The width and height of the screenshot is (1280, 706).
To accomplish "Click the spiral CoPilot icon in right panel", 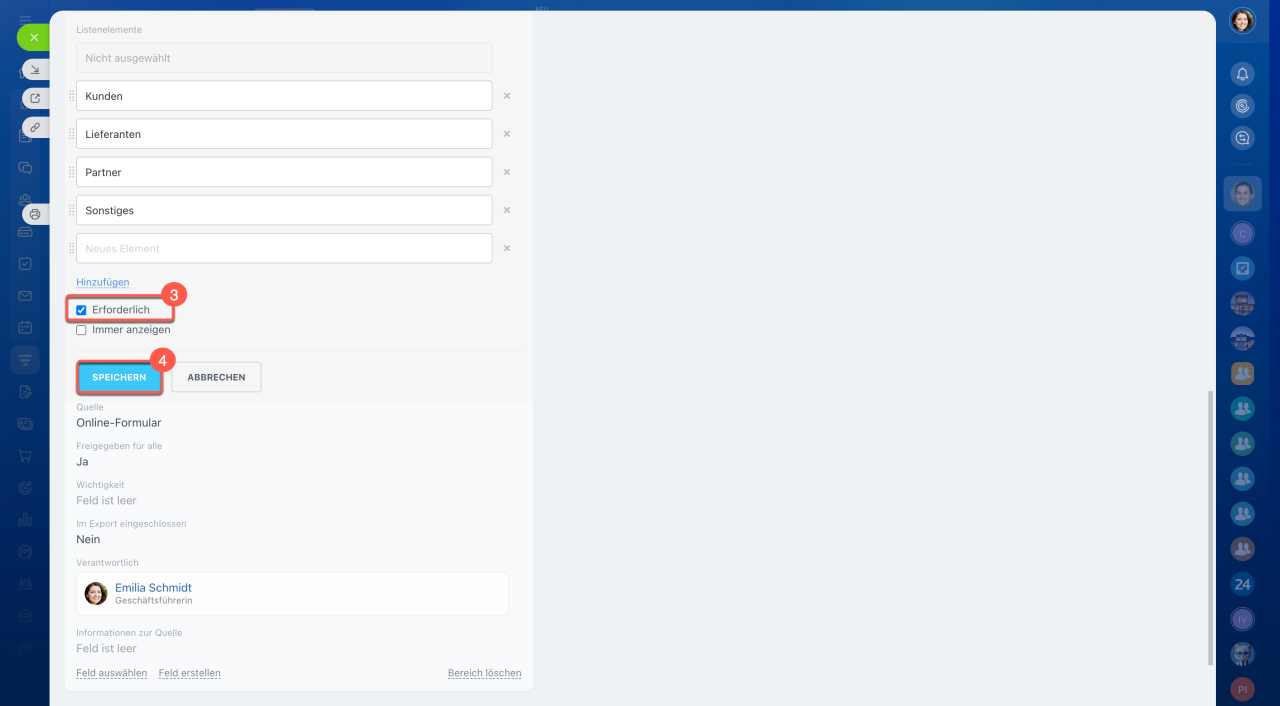I will 1242,106.
